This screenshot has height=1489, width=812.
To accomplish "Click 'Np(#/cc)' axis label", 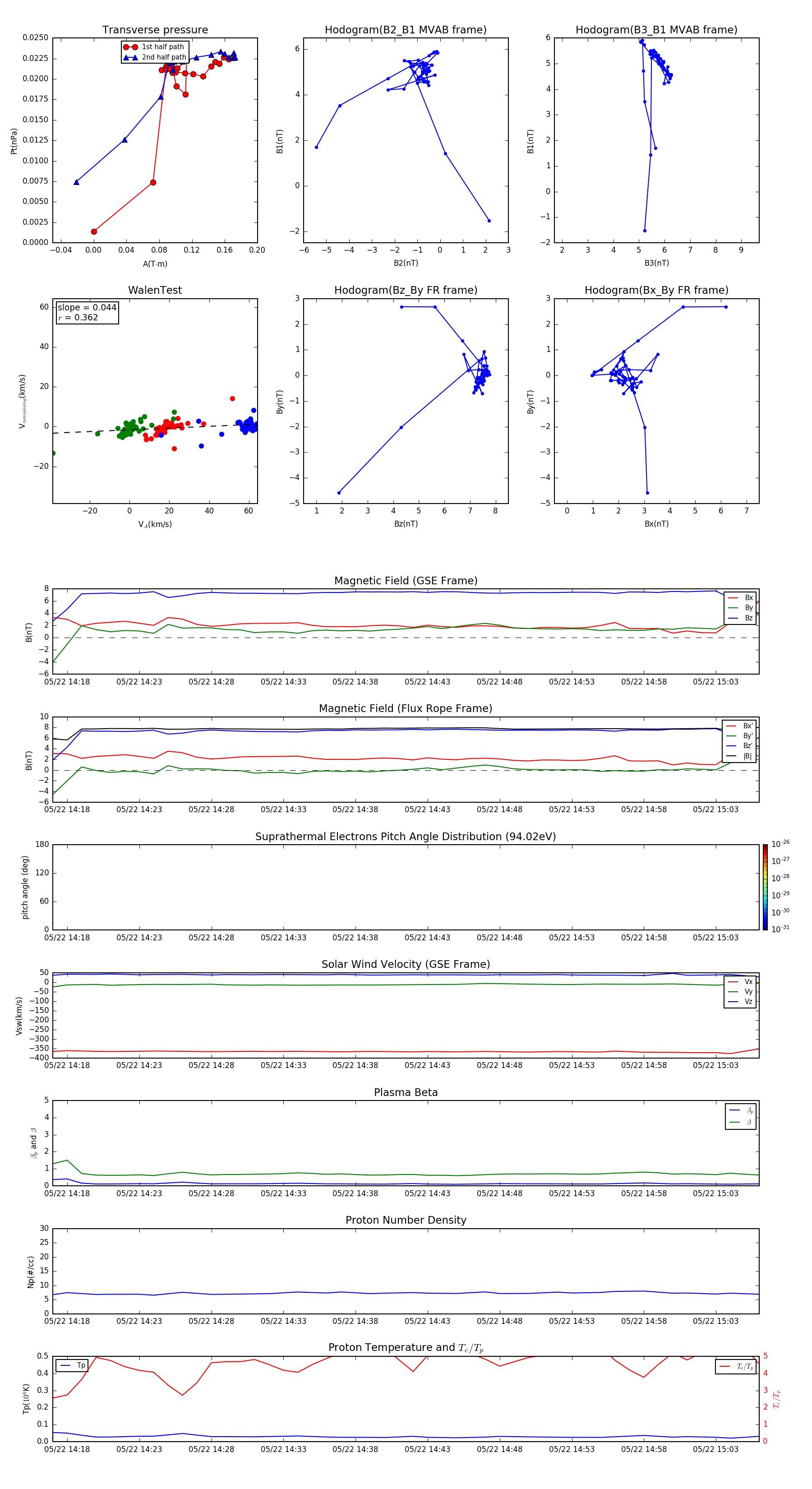I will (x=31, y=1272).
